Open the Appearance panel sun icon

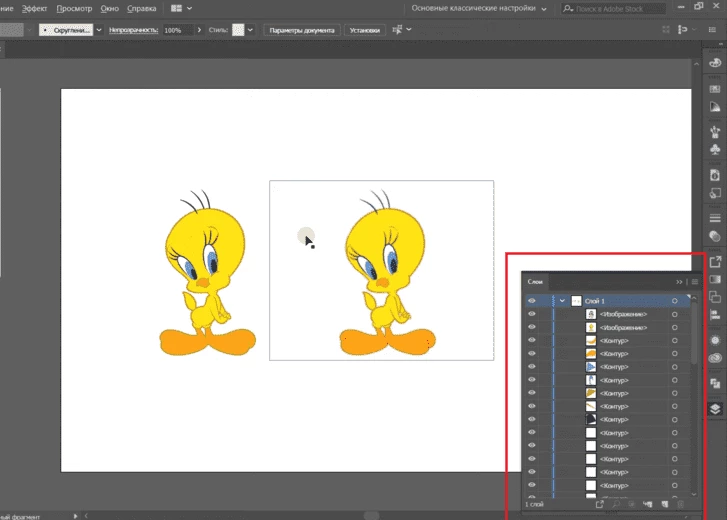[x=715, y=340]
